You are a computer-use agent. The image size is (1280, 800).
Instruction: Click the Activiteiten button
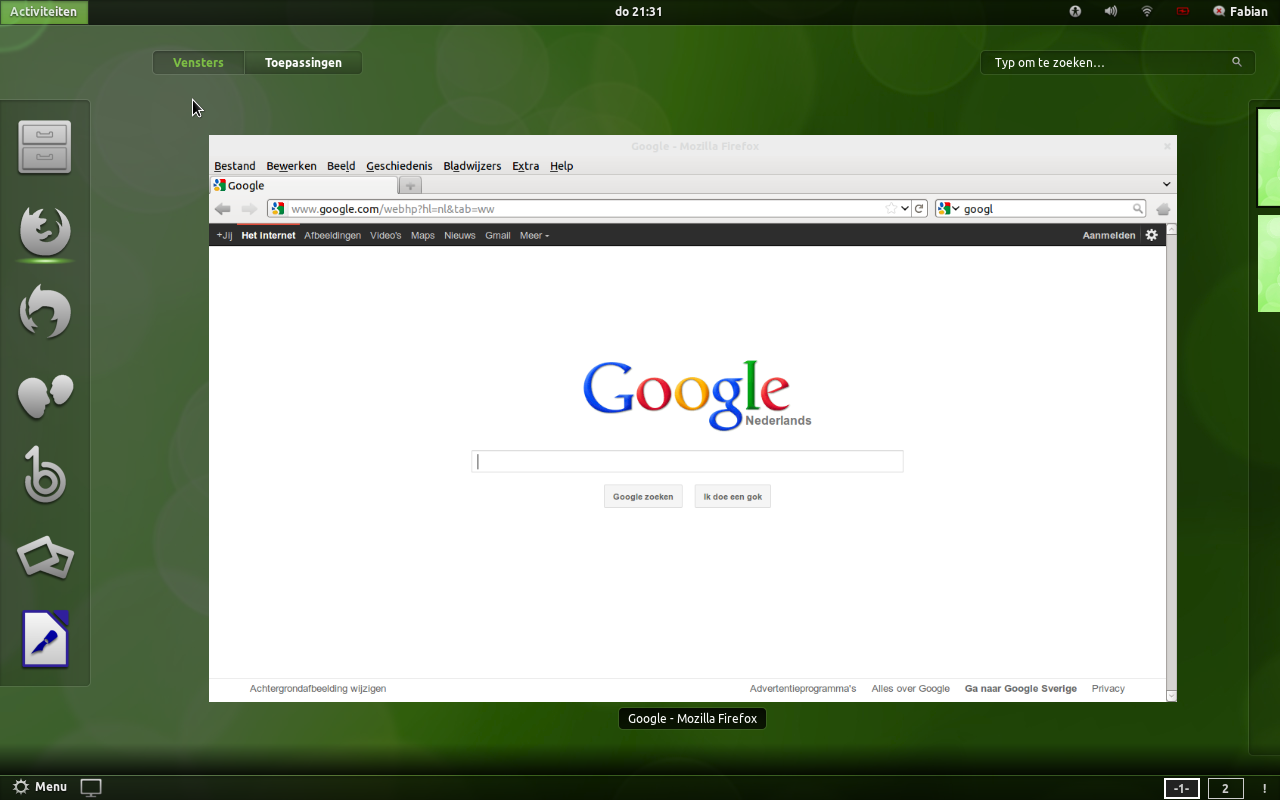tap(44, 12)
